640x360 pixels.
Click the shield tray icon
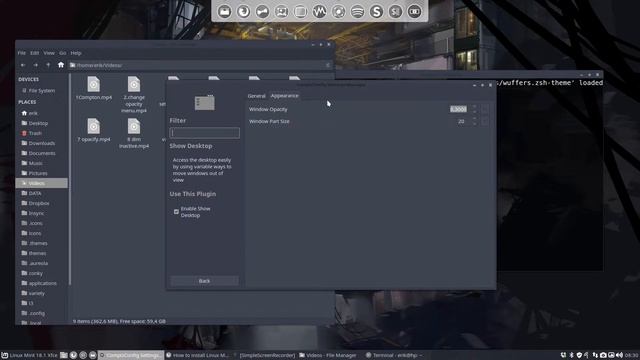coord(579,356)
